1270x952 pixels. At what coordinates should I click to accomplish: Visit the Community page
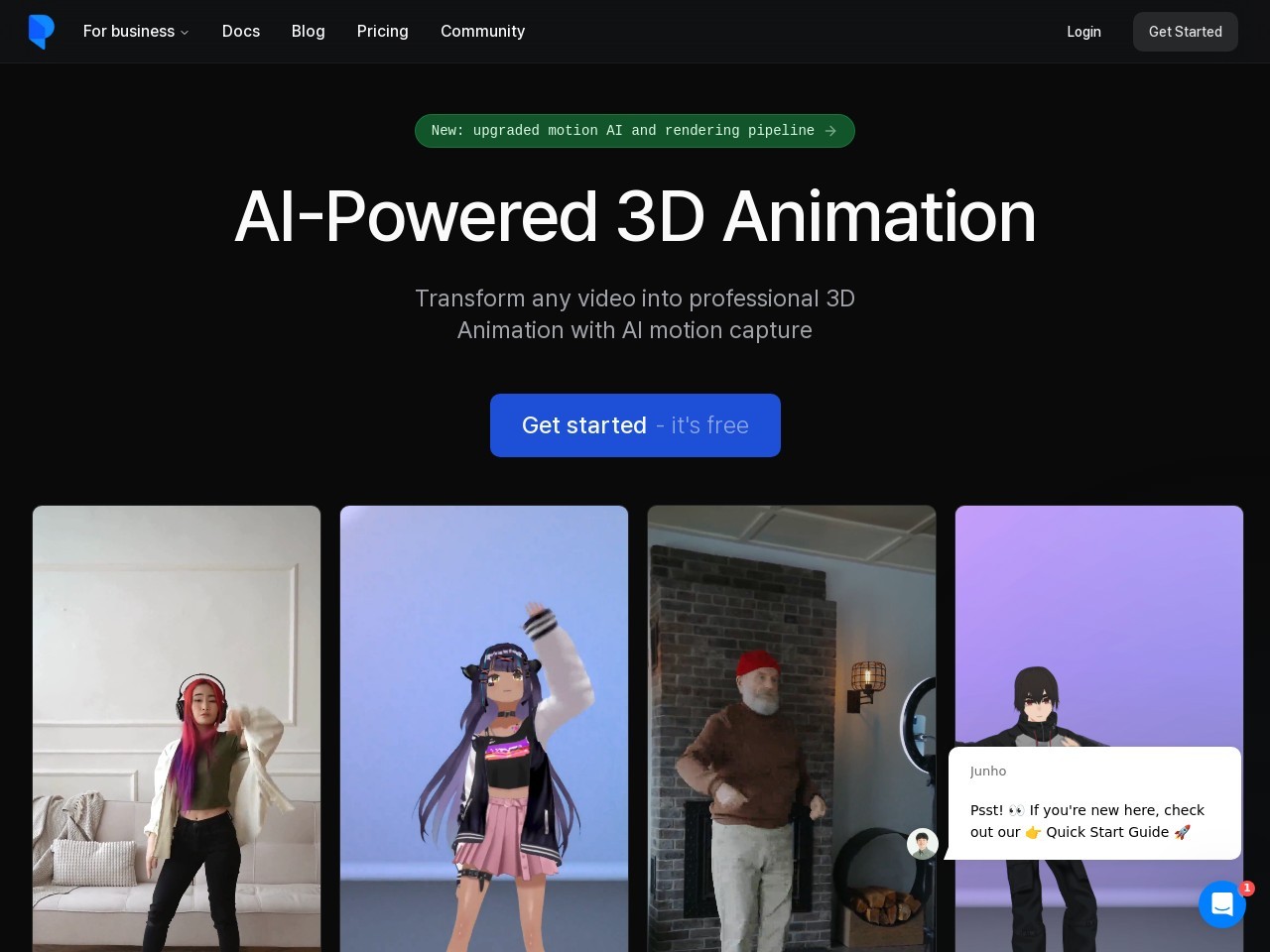pyautogui.click(x=482, y=32)
